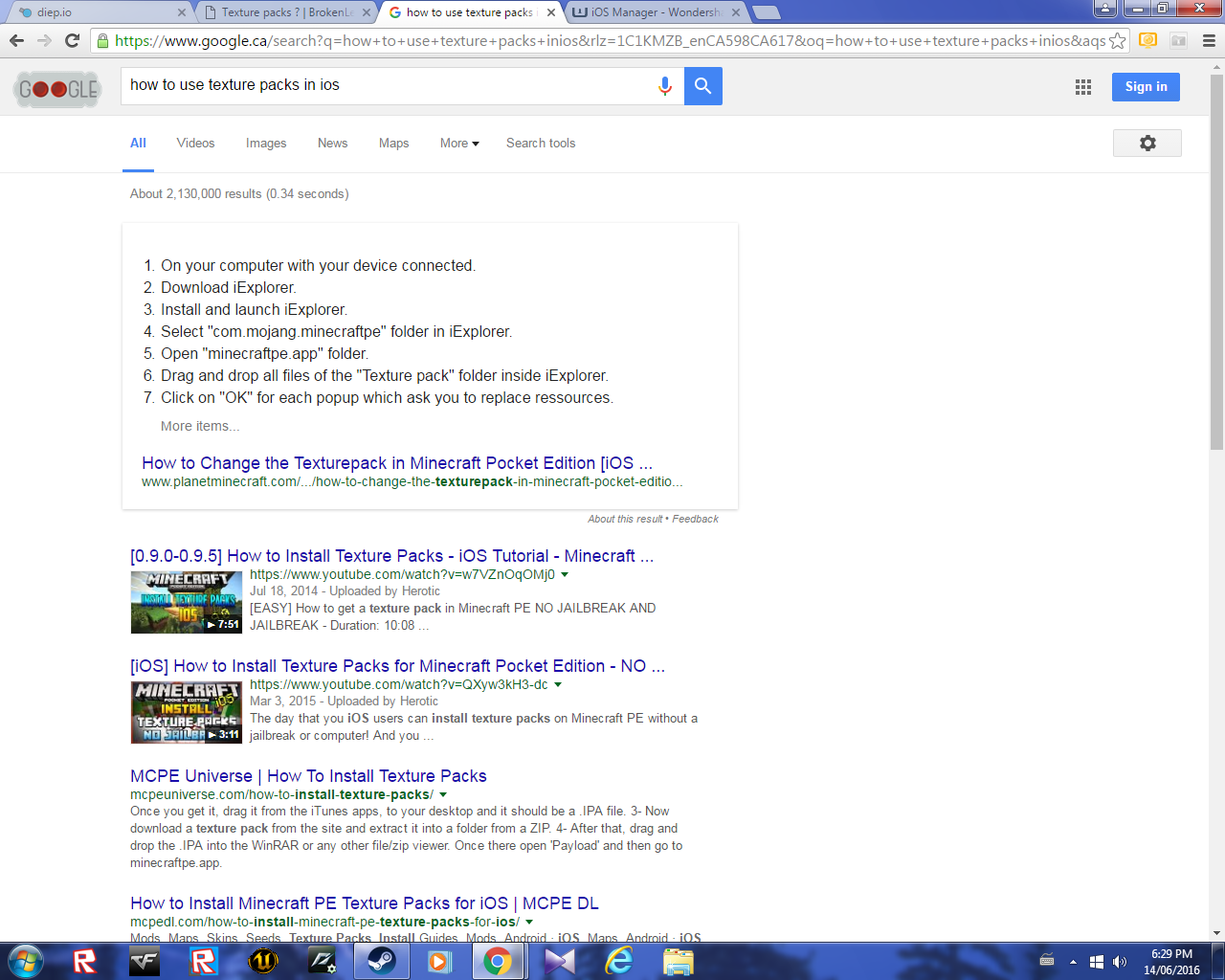Reload the page with the refresh icon
Image resolution: width=1225 pixels, height=980 pixels.
click(72, 40)
